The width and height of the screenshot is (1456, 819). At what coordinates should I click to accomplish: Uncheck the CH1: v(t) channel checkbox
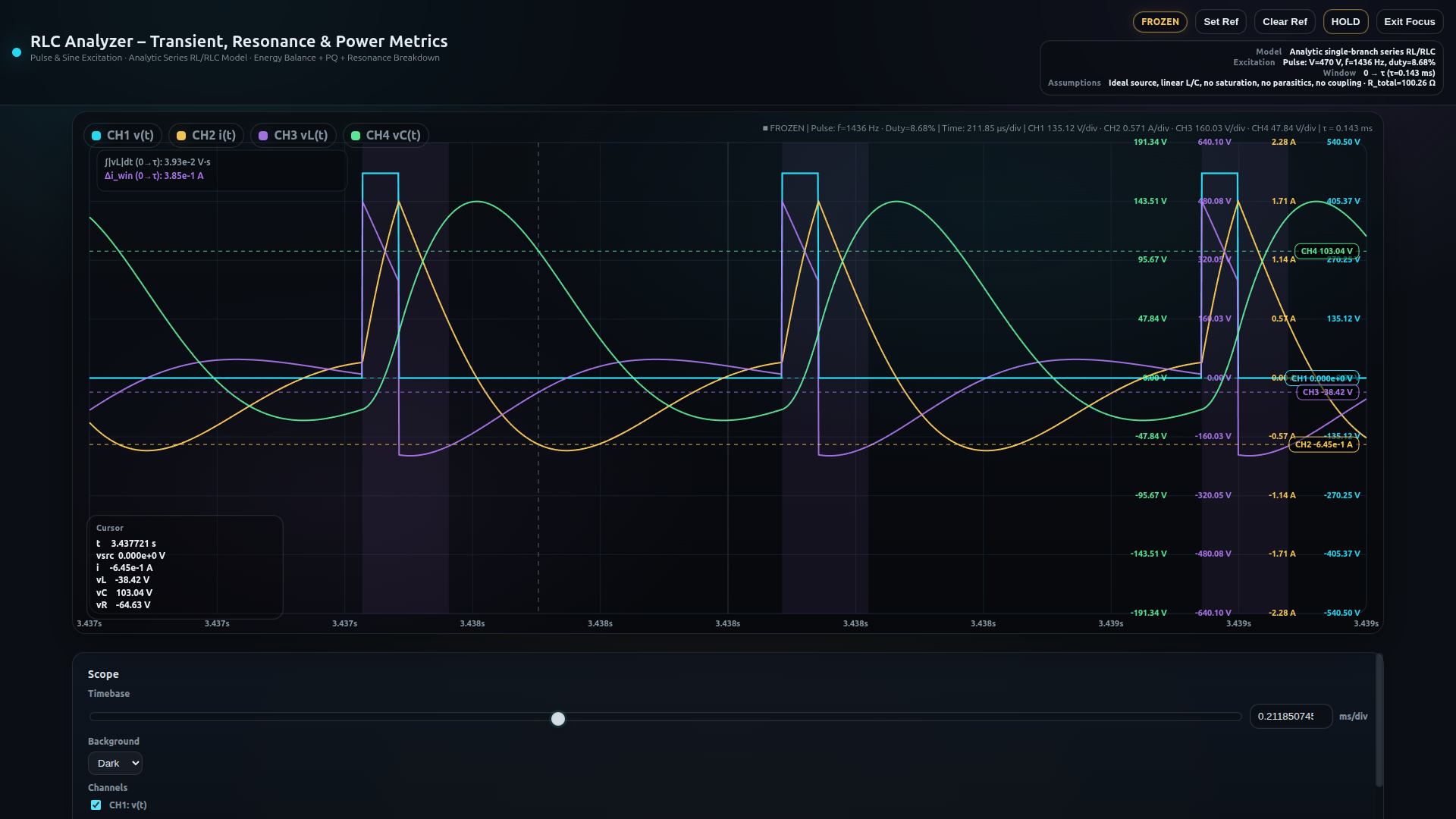click(96, 805)
